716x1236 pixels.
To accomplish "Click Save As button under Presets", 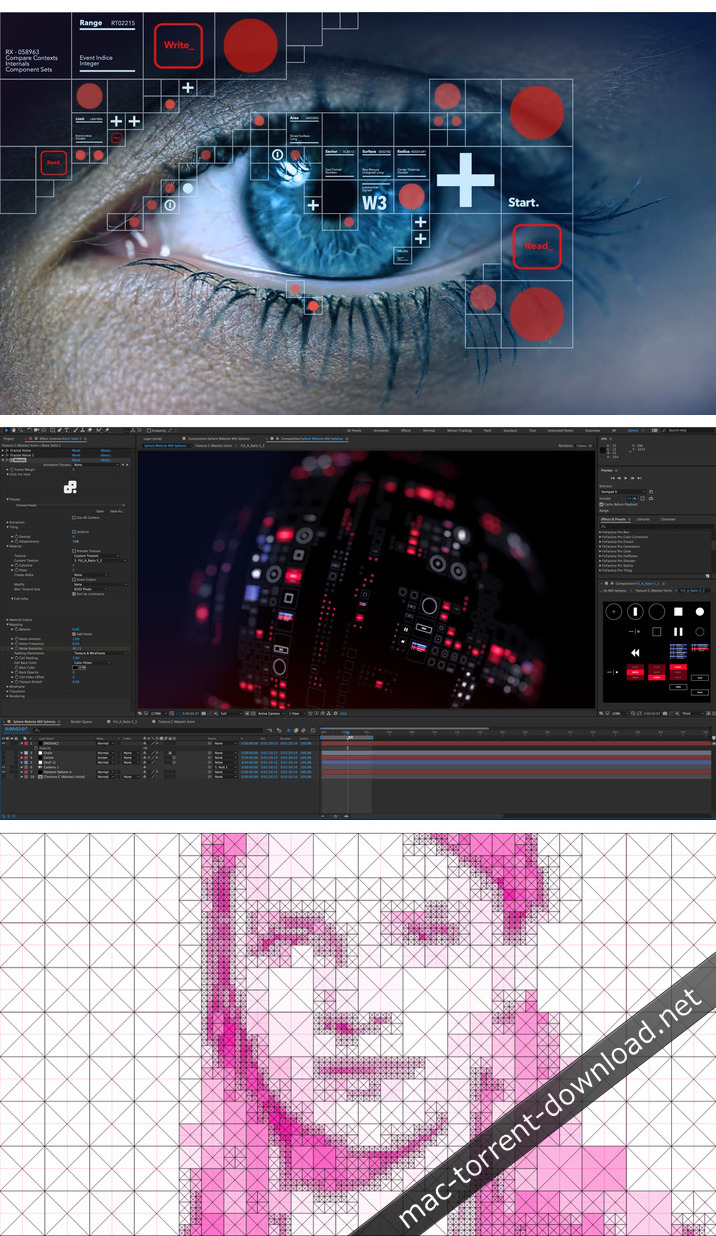I will 117,511.
